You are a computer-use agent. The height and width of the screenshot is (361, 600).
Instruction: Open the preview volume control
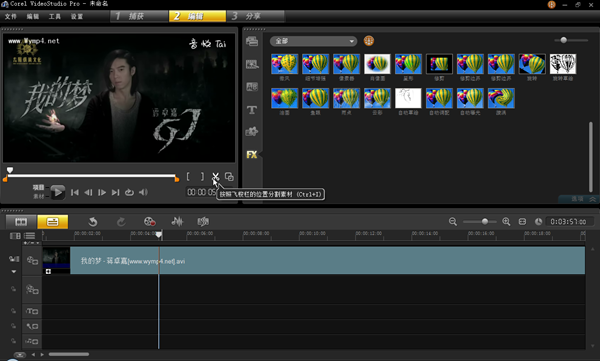(143, 192)
